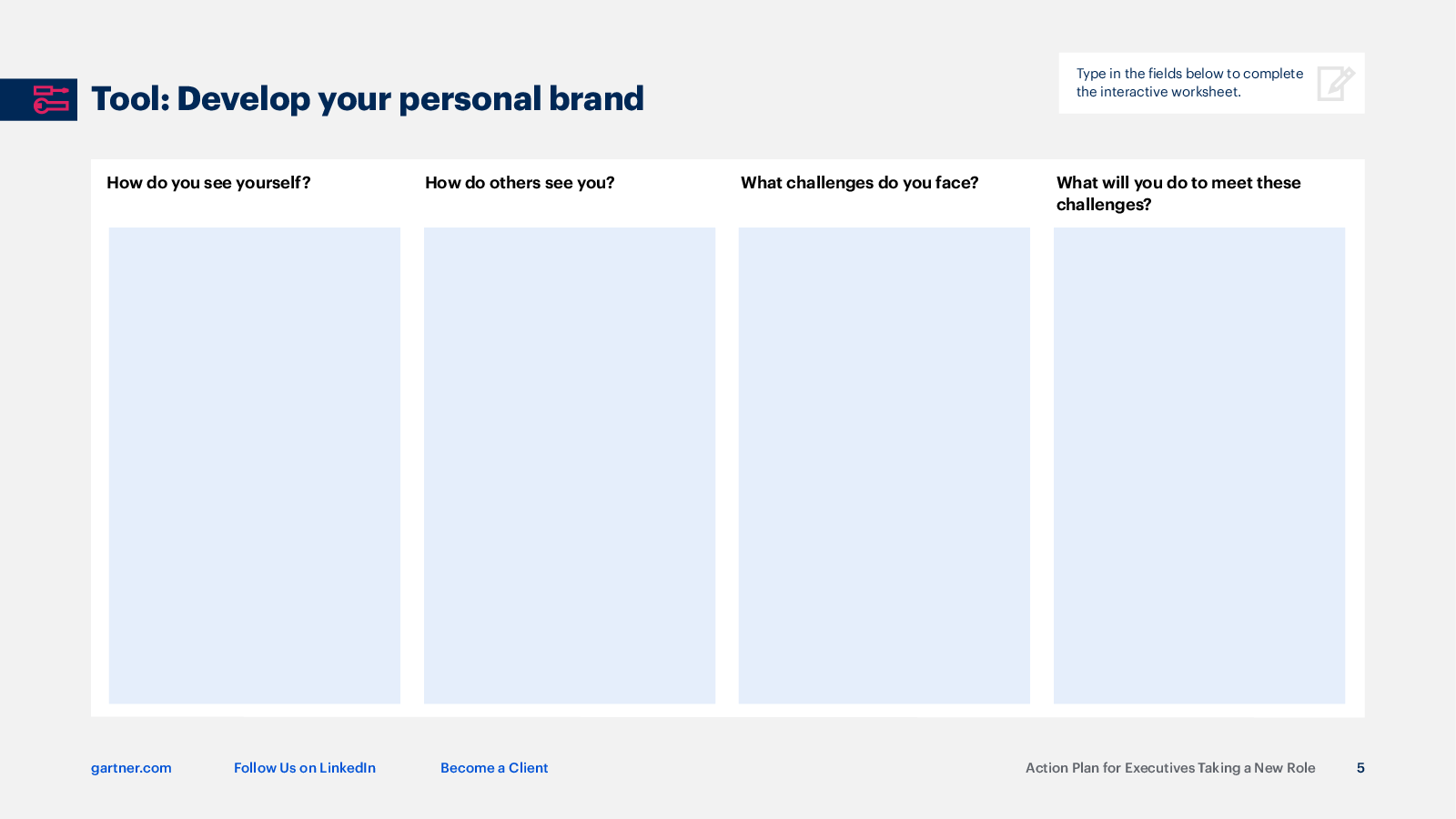The width and height of the screenshot is (1456, 819).
Task: Click the white worksheet panel border area
Action: click(x=728, y=711)
